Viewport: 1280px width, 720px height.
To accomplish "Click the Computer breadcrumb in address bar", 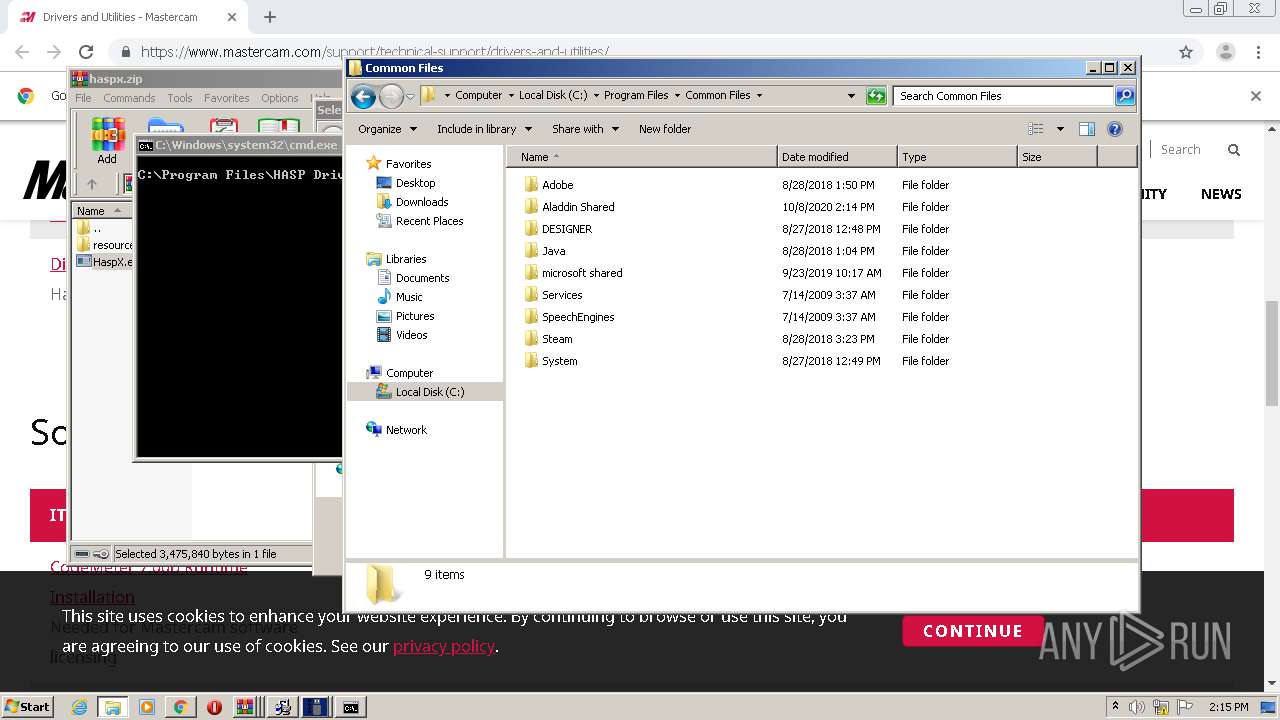I will coord(478,96).
